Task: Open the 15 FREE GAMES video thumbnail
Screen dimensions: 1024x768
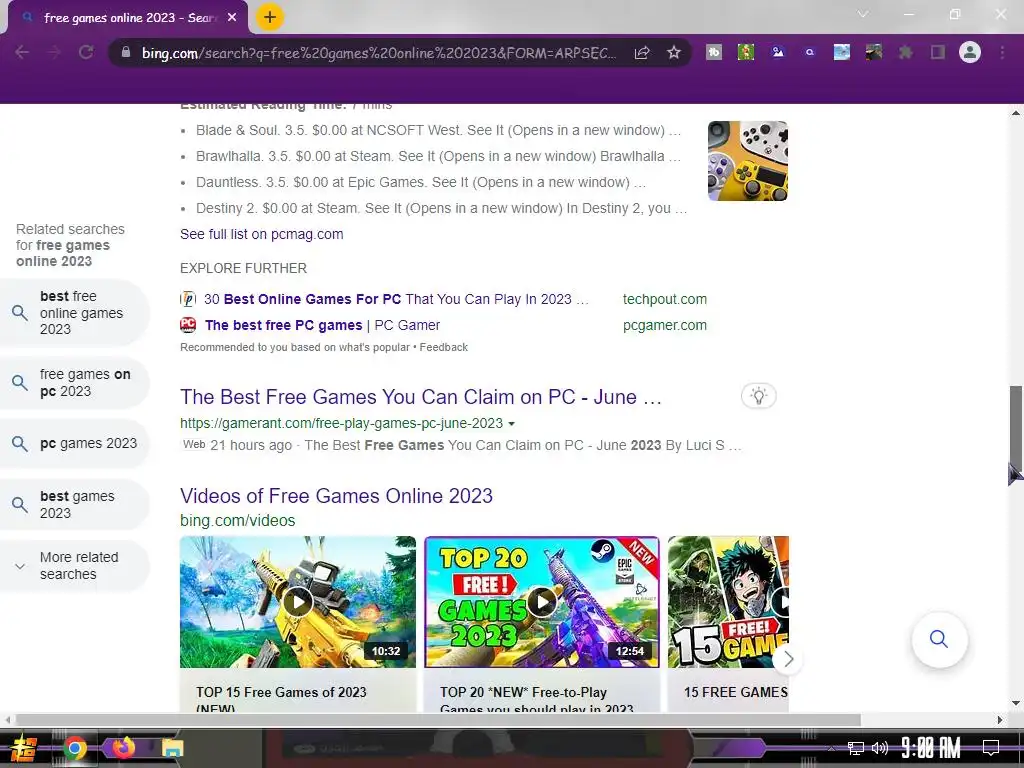Action: (728, 601)
